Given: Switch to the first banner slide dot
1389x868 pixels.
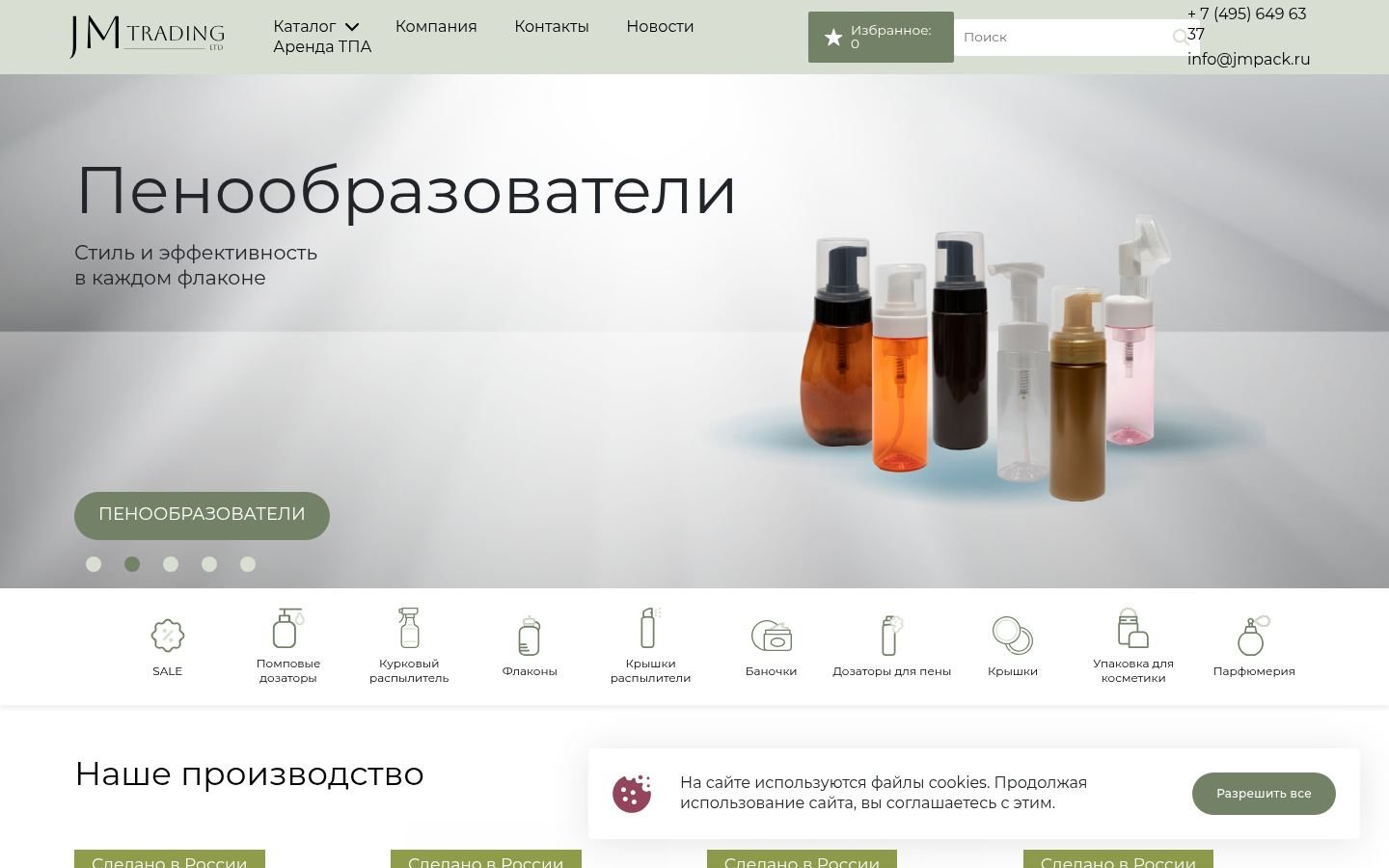Looking at the screenshot, I should (94, 564).
